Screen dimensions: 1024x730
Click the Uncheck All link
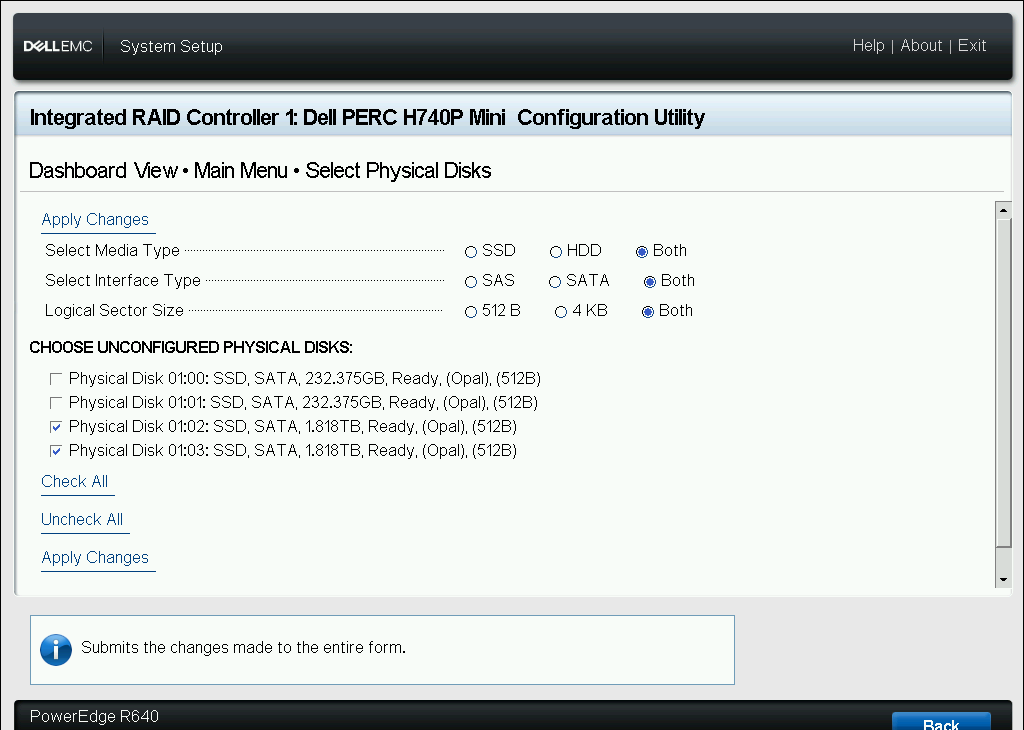click(x=83, y=519)
